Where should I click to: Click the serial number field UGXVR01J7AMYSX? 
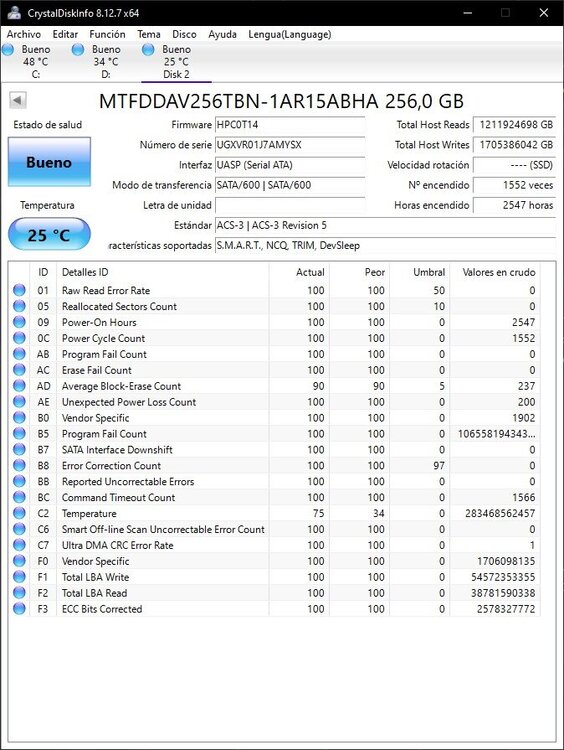click(290, 145)
